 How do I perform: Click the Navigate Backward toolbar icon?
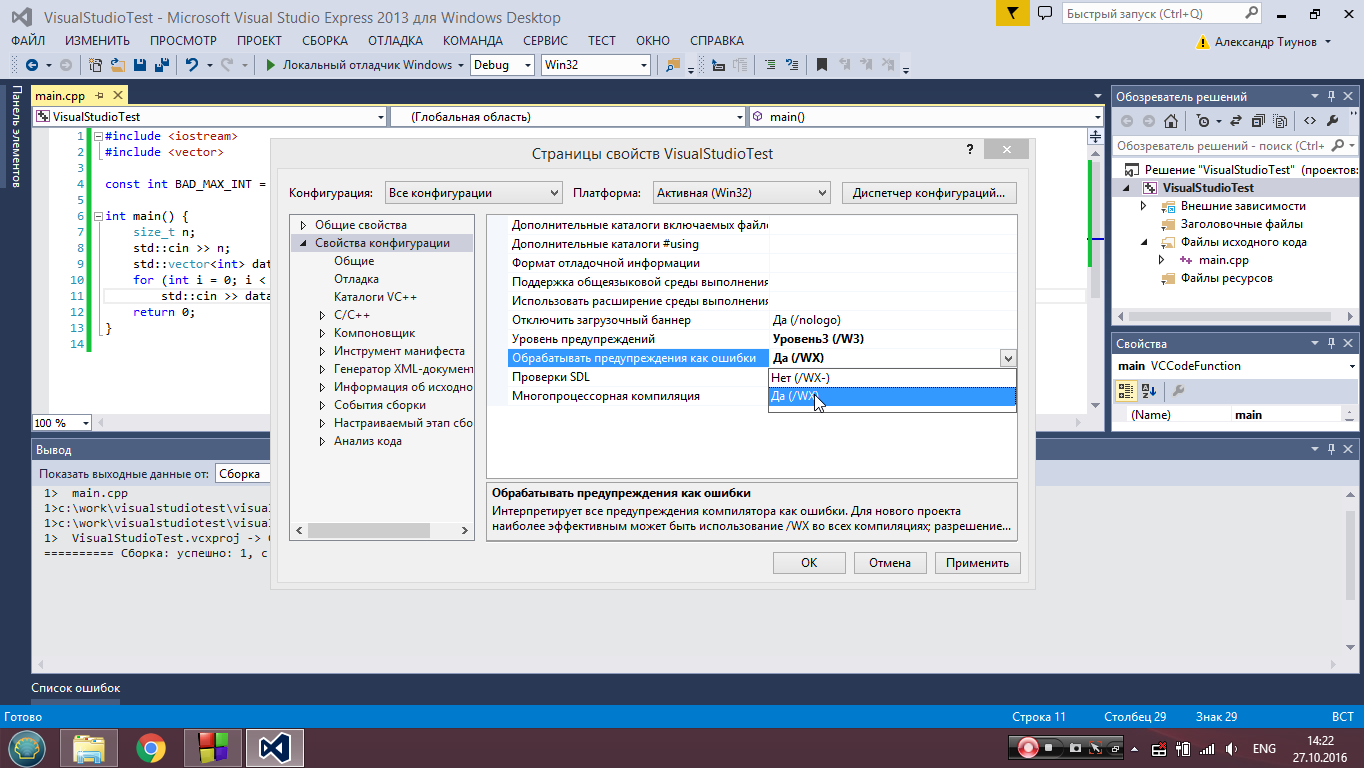[x=31, y=65]
